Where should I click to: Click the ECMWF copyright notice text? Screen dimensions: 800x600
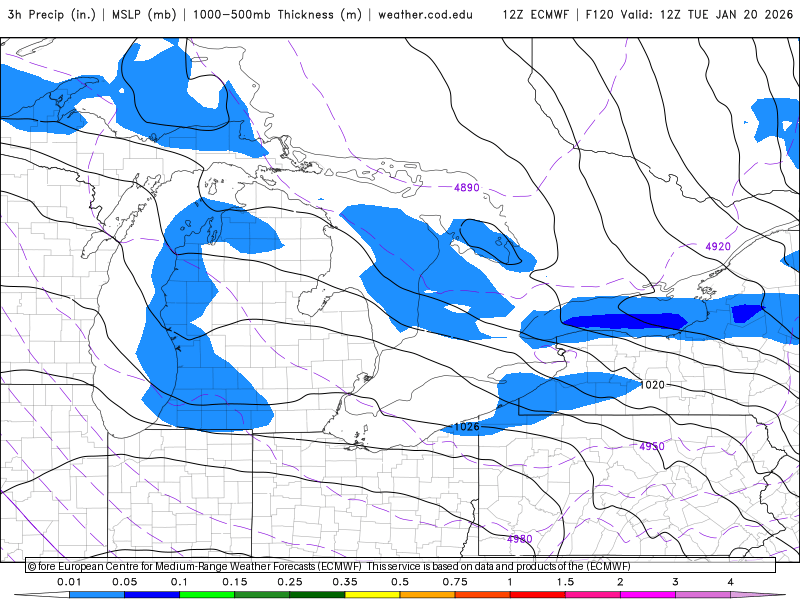[329, 566]
